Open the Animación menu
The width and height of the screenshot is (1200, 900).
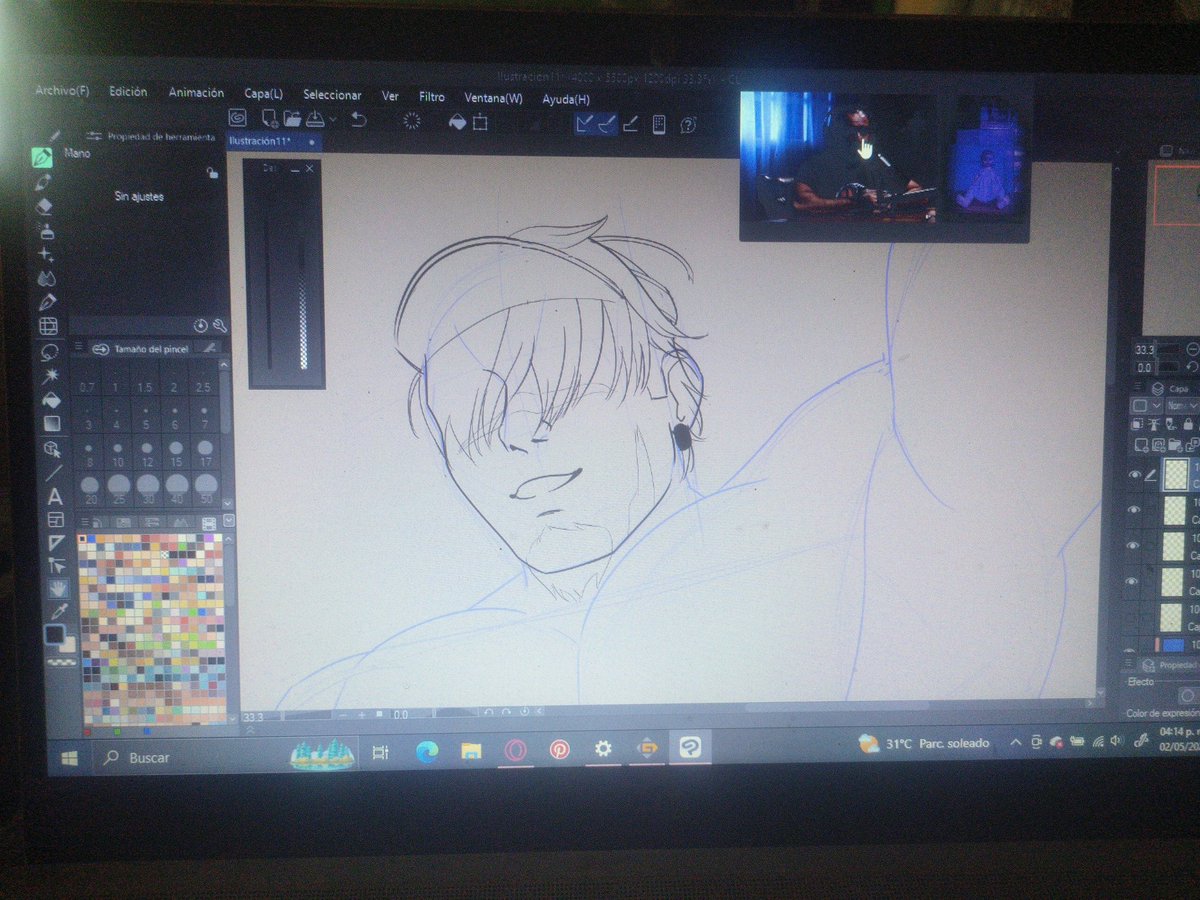(x=196, y=92)
